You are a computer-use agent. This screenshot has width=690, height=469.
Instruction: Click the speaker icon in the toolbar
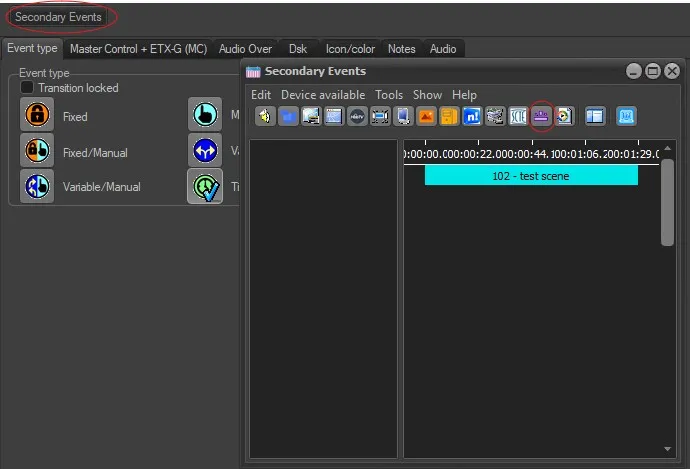(265, 116)
